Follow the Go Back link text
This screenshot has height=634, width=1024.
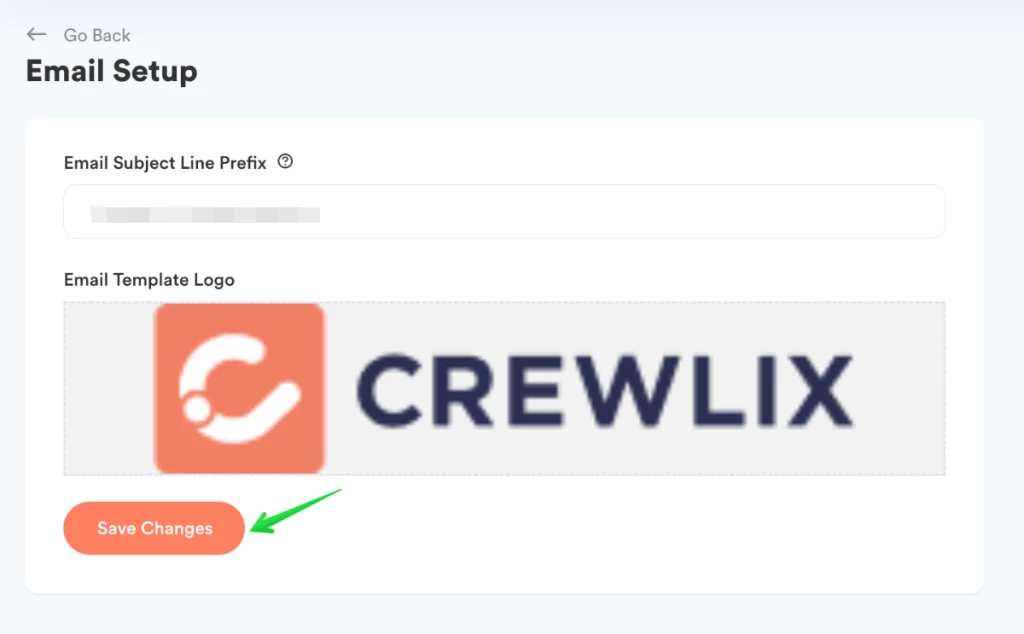pyautogui.click(x=97, y=35)
